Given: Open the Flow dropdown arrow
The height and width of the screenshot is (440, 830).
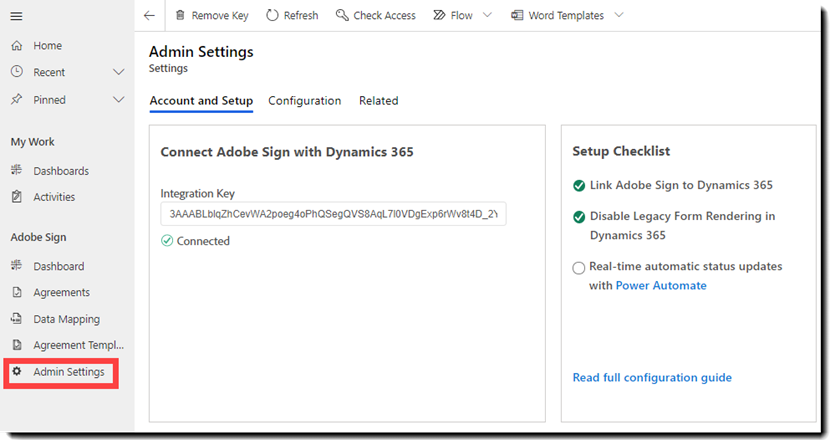Looking at the screenshot, I should (487, 16).
